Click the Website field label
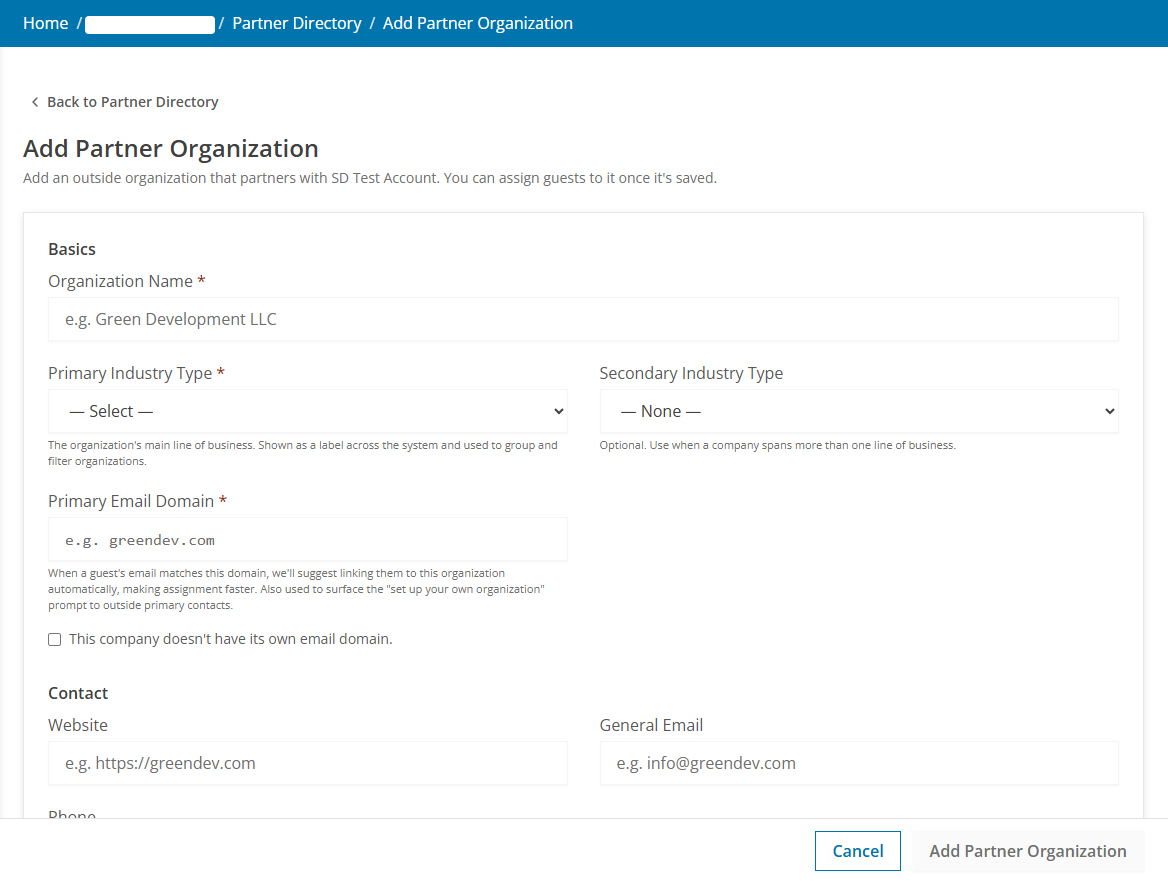 click(78, 725)
